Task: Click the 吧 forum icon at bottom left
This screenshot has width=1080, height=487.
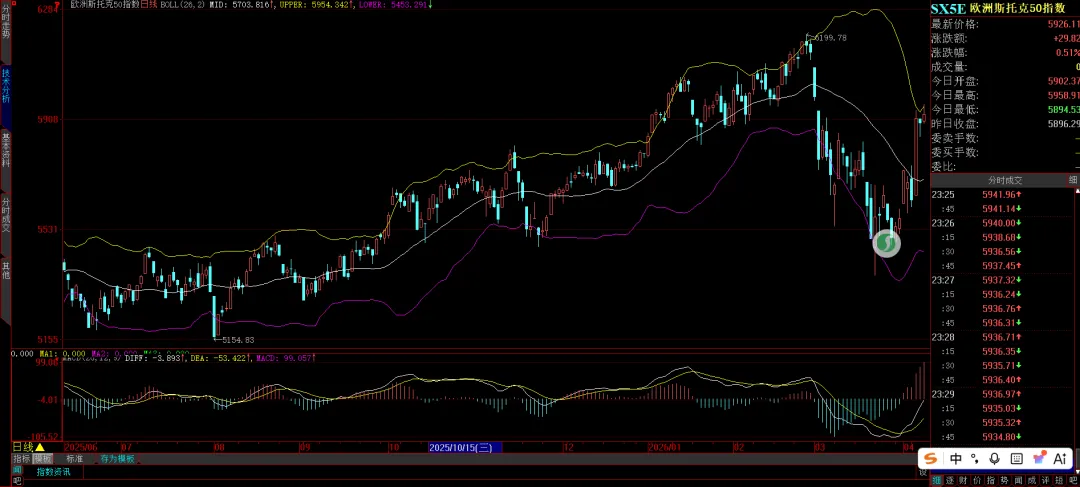Action: tap(18, 481)
